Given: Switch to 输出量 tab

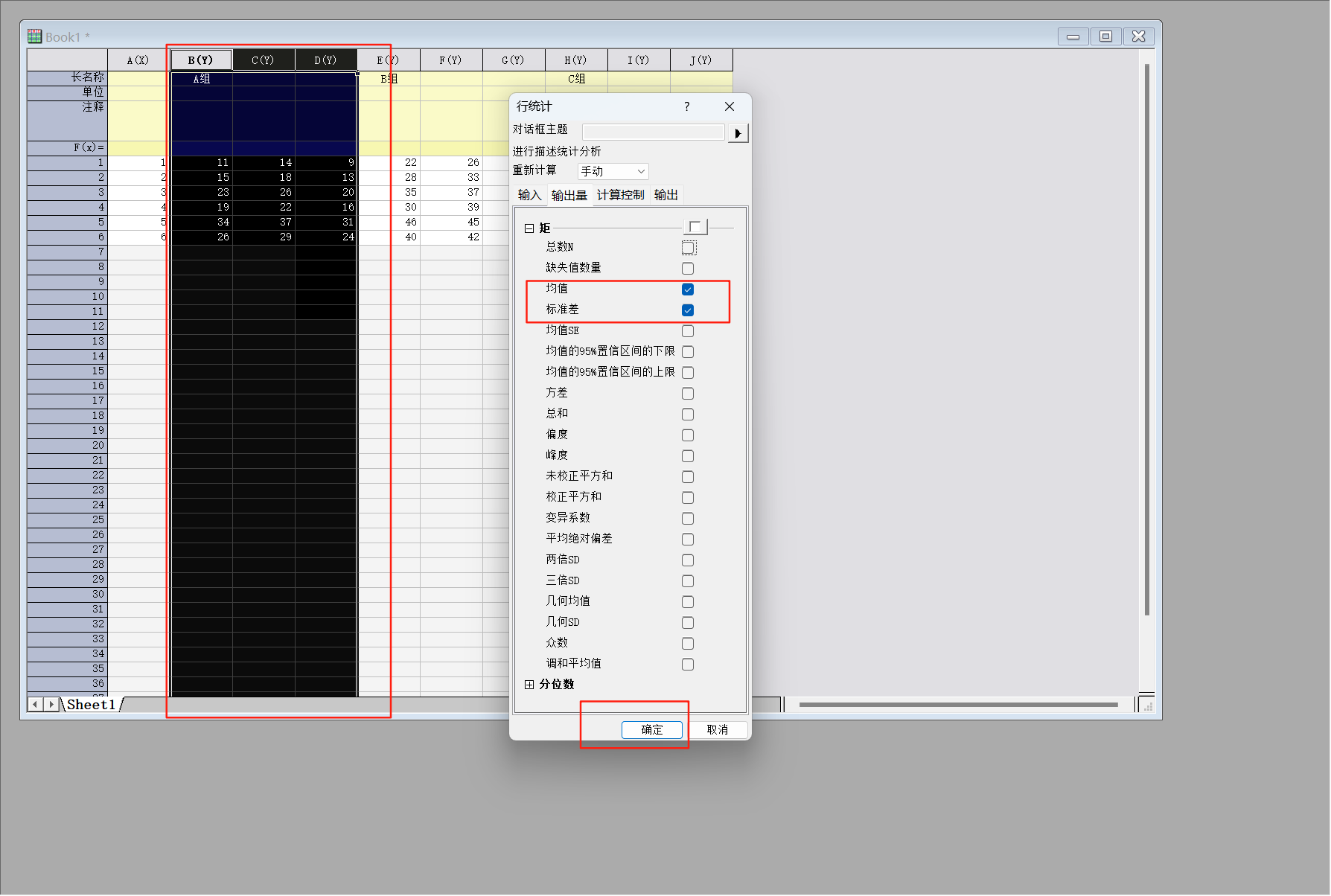Looking at the screenshot, I should tap(569, 195).
